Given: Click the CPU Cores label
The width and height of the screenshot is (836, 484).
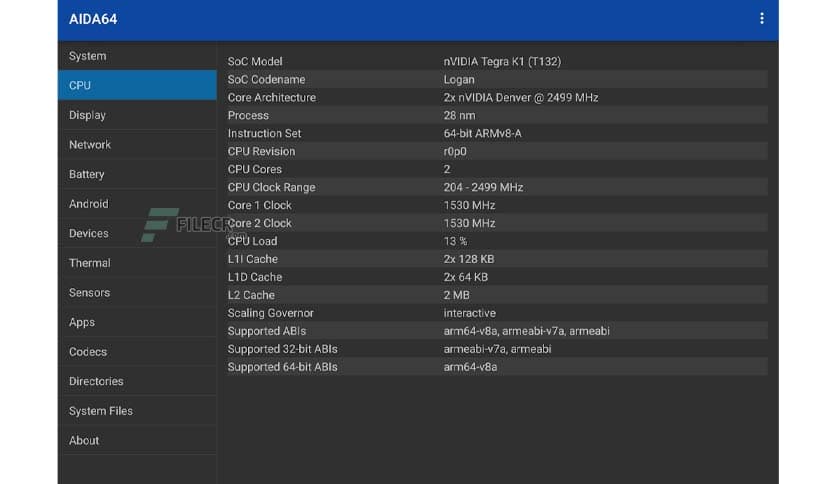Looking at the screenshot, I should (x=255, y=170).
